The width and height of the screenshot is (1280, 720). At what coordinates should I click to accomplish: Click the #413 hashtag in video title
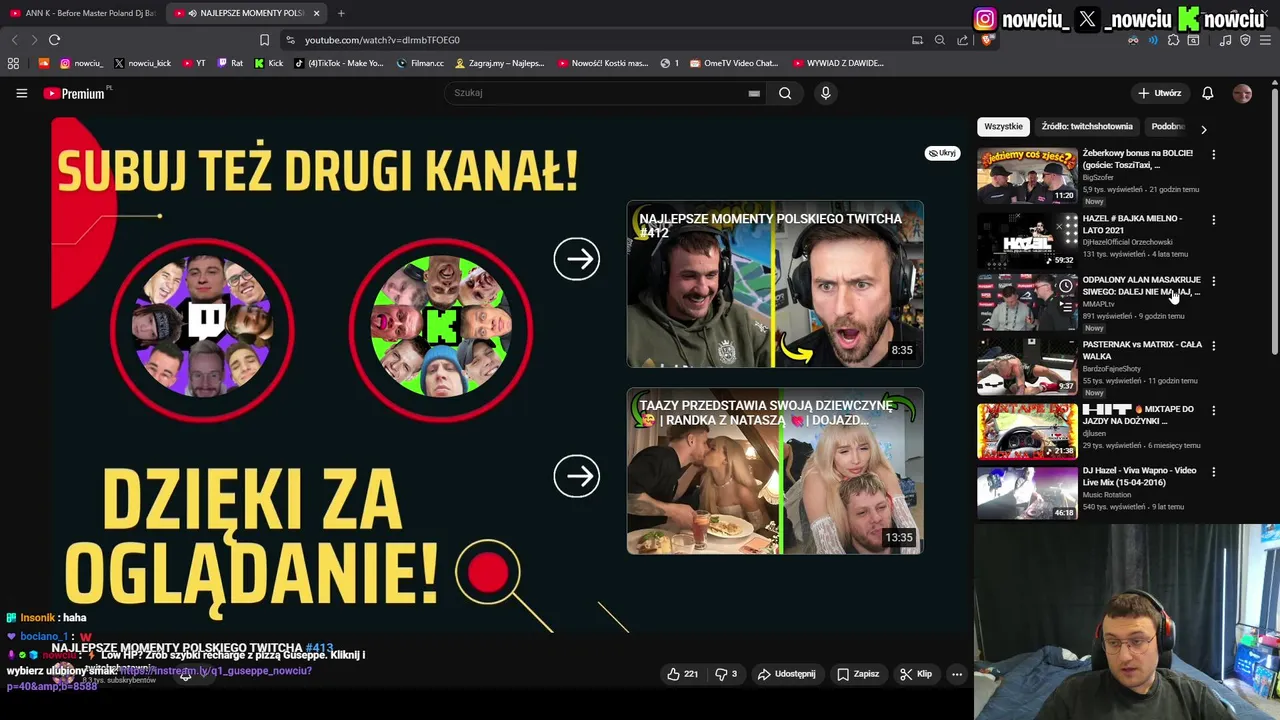[319, 648]
